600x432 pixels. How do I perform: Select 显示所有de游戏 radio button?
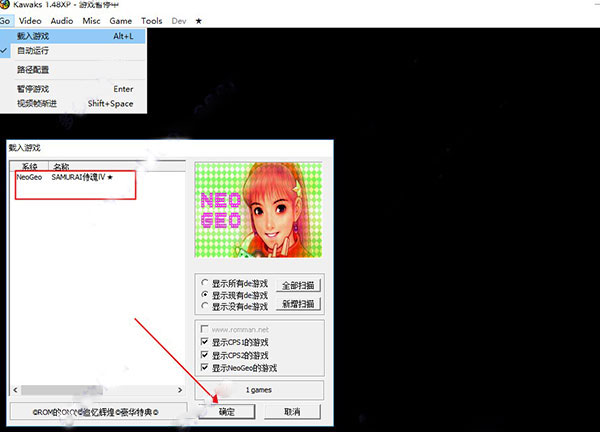(x=205, y=283)
